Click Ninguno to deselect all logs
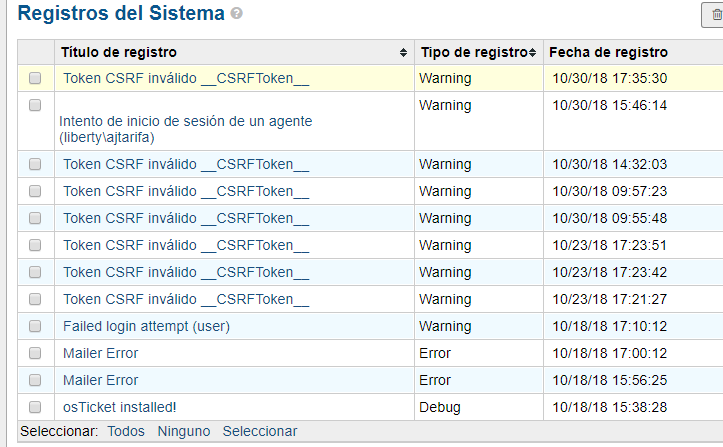This screenshot has height=447, width=723. tap(184, 431)
